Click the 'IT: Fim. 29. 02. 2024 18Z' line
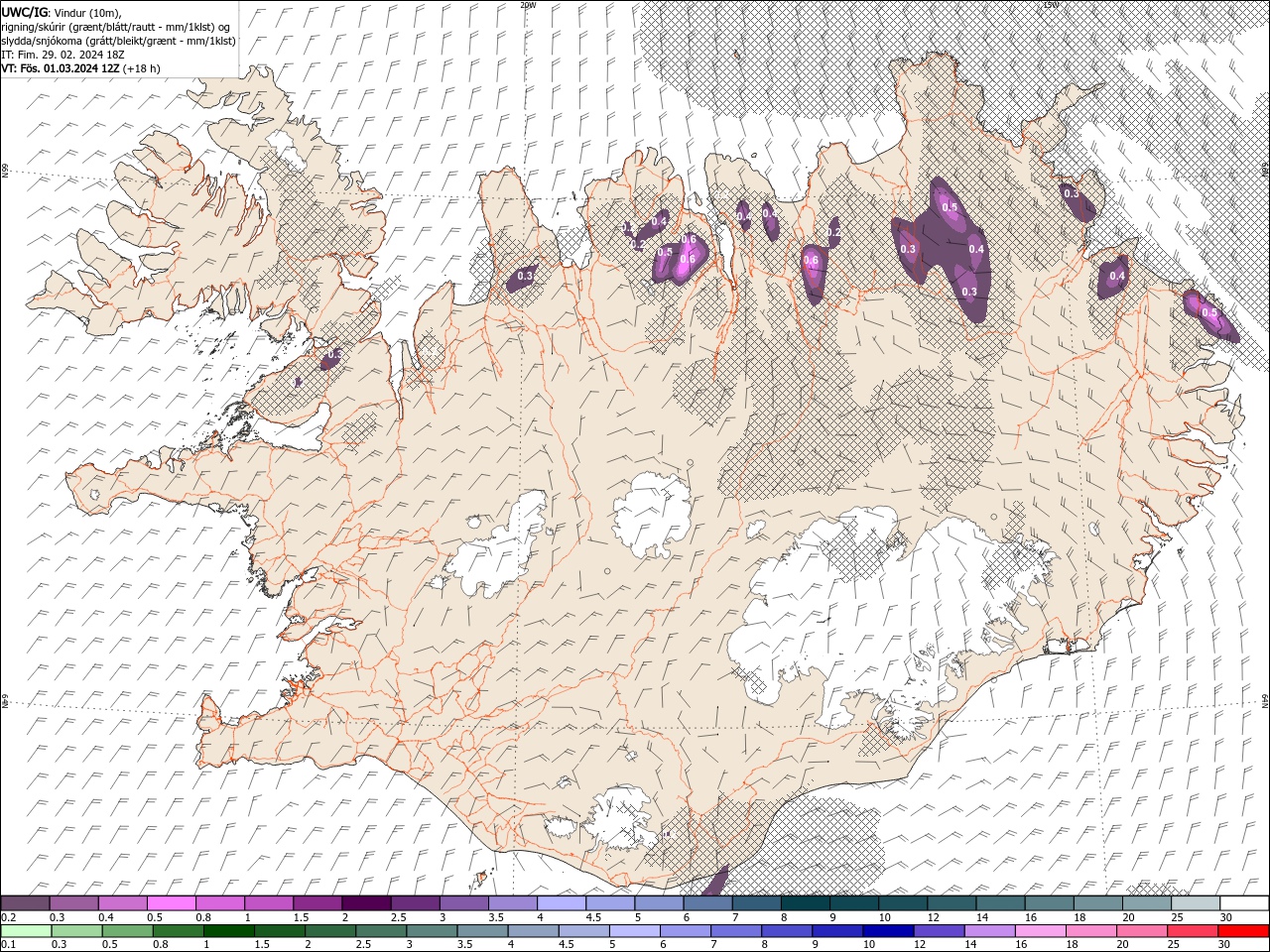 (x=63, y=55)
